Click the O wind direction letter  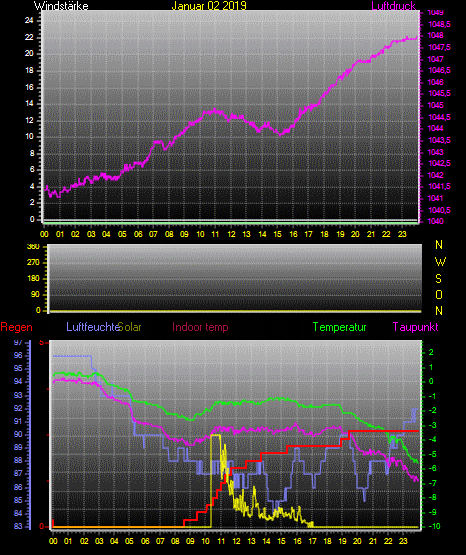click(439, 295)
